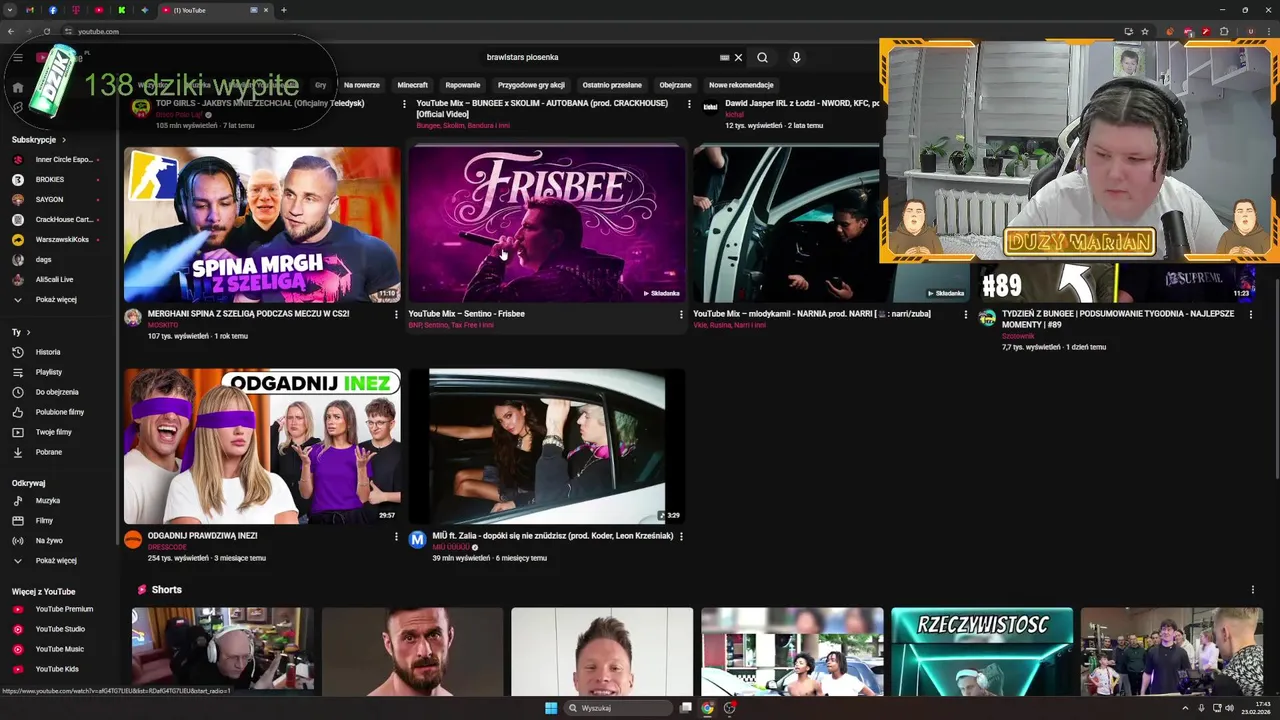Screen dimensions: 1280x720
Task: Open the tab search dropdown arrow
Action: pyautogui.click(x=11, y=10)
